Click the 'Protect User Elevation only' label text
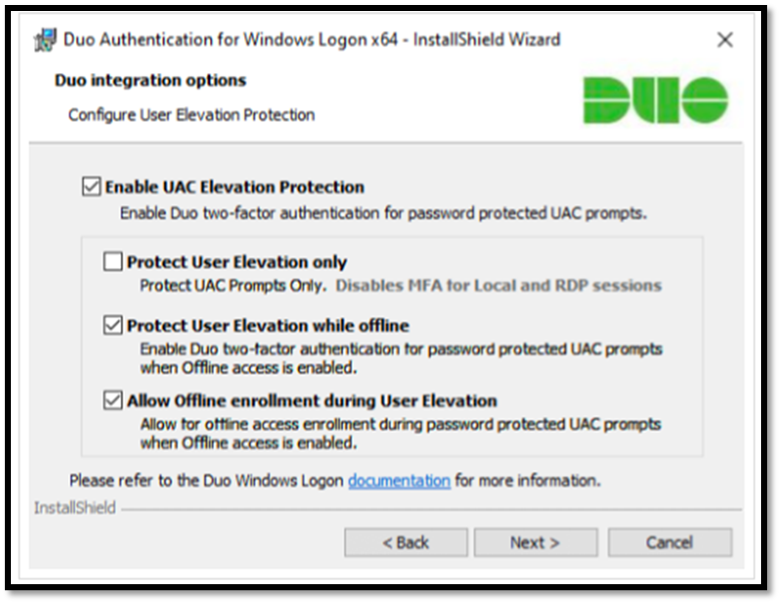The width and height of the screenshot is (780, 603). click(237, 262)
